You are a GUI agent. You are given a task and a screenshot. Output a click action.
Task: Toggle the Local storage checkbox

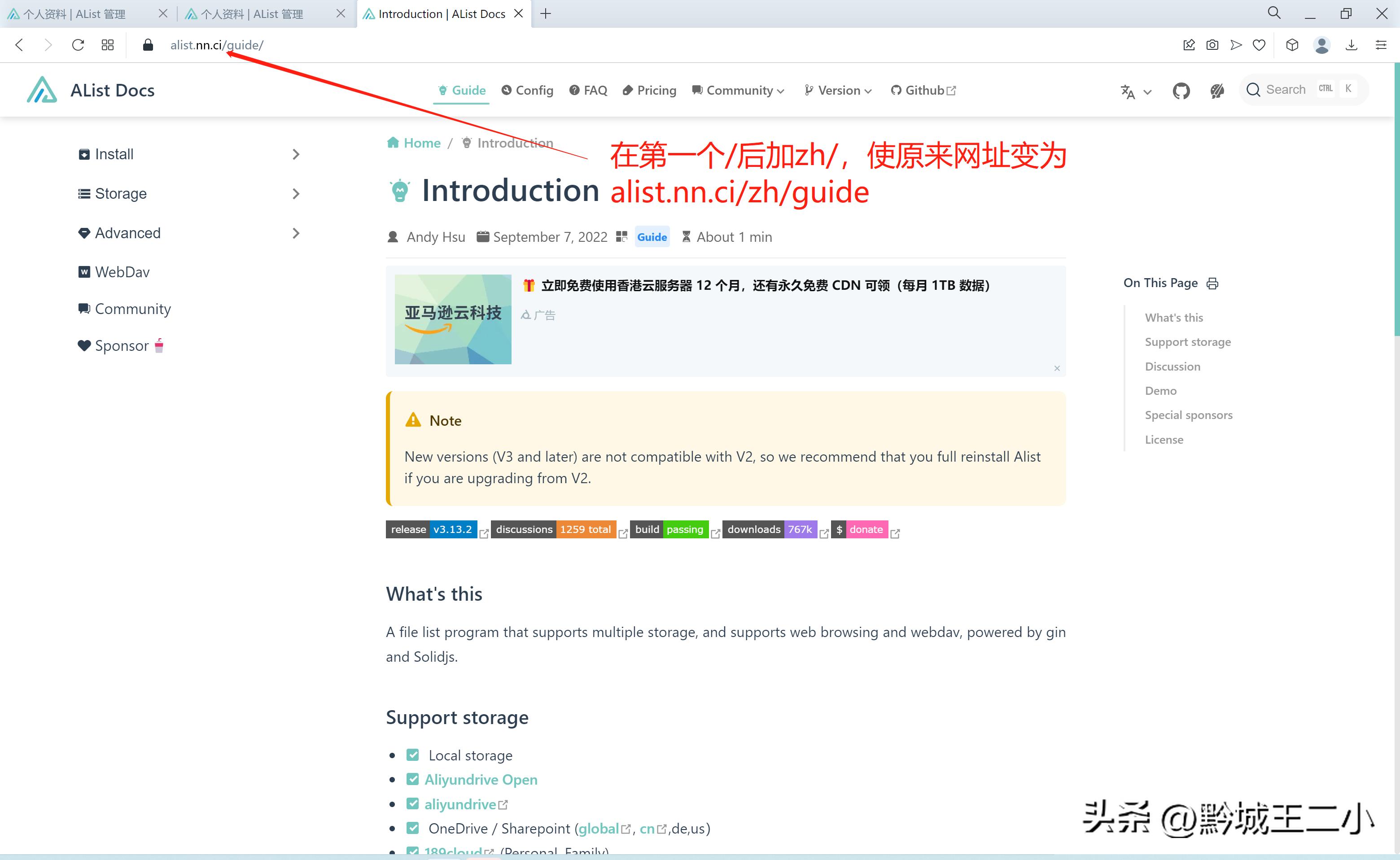pyautogui.click(x=412, y=755)
